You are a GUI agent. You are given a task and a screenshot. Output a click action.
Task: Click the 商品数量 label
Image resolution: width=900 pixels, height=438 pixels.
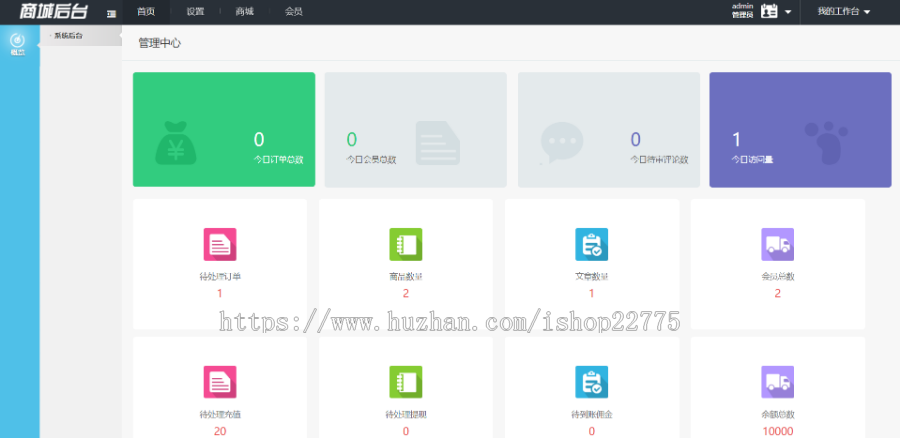(x=406, y=277)
